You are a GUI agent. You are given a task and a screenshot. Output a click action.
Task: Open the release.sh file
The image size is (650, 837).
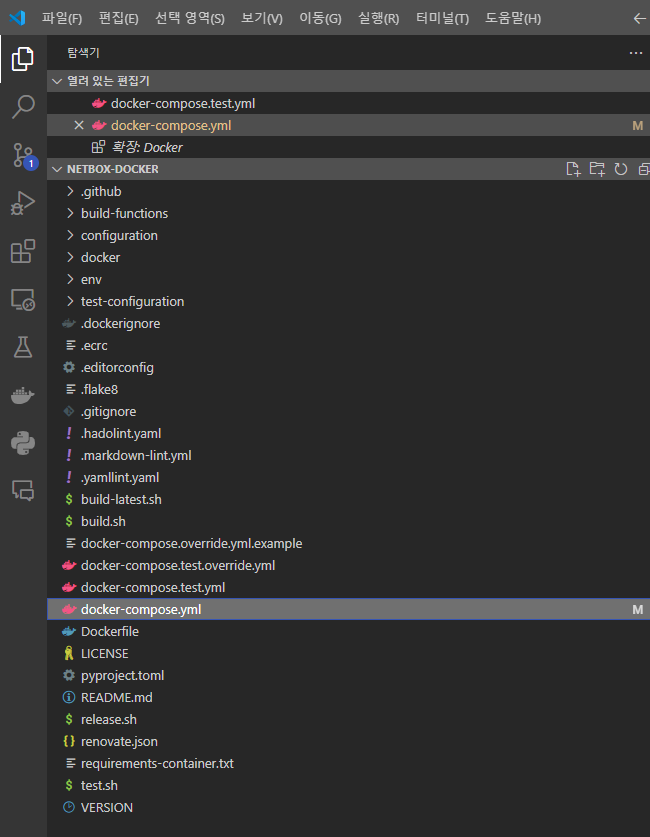(x=348, y=720)
